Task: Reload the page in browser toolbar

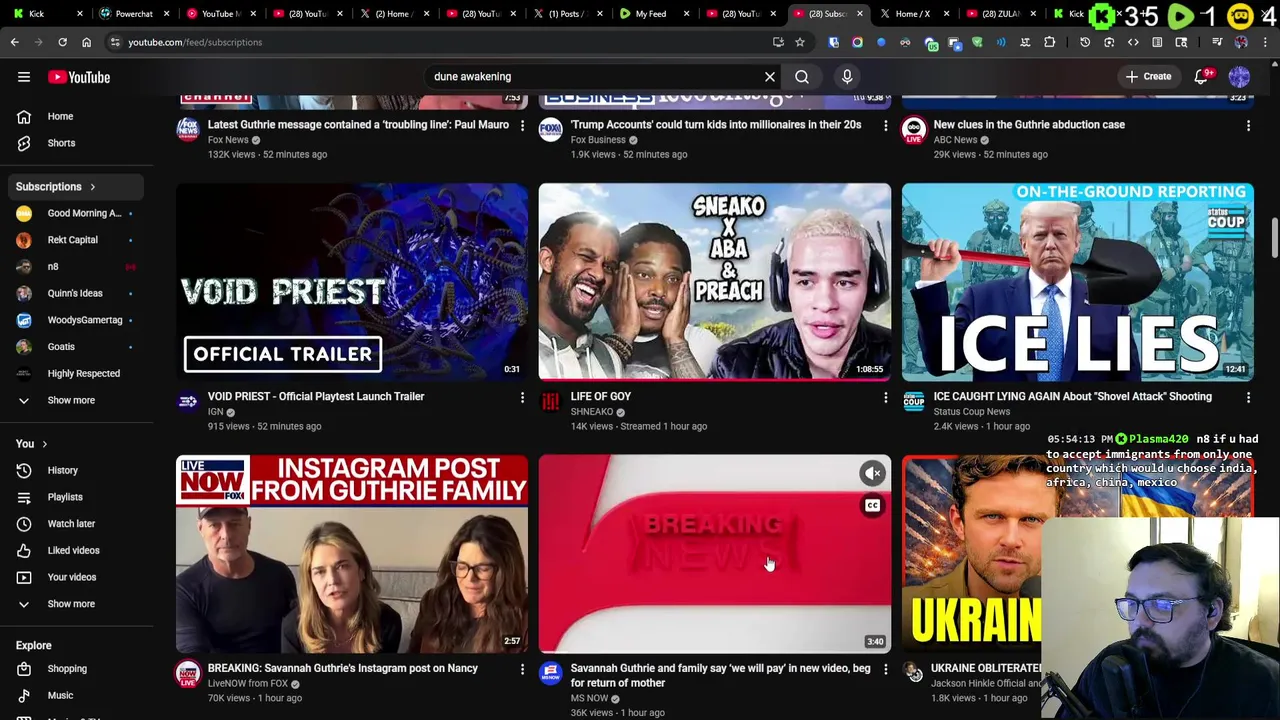Action: [62, 42]
